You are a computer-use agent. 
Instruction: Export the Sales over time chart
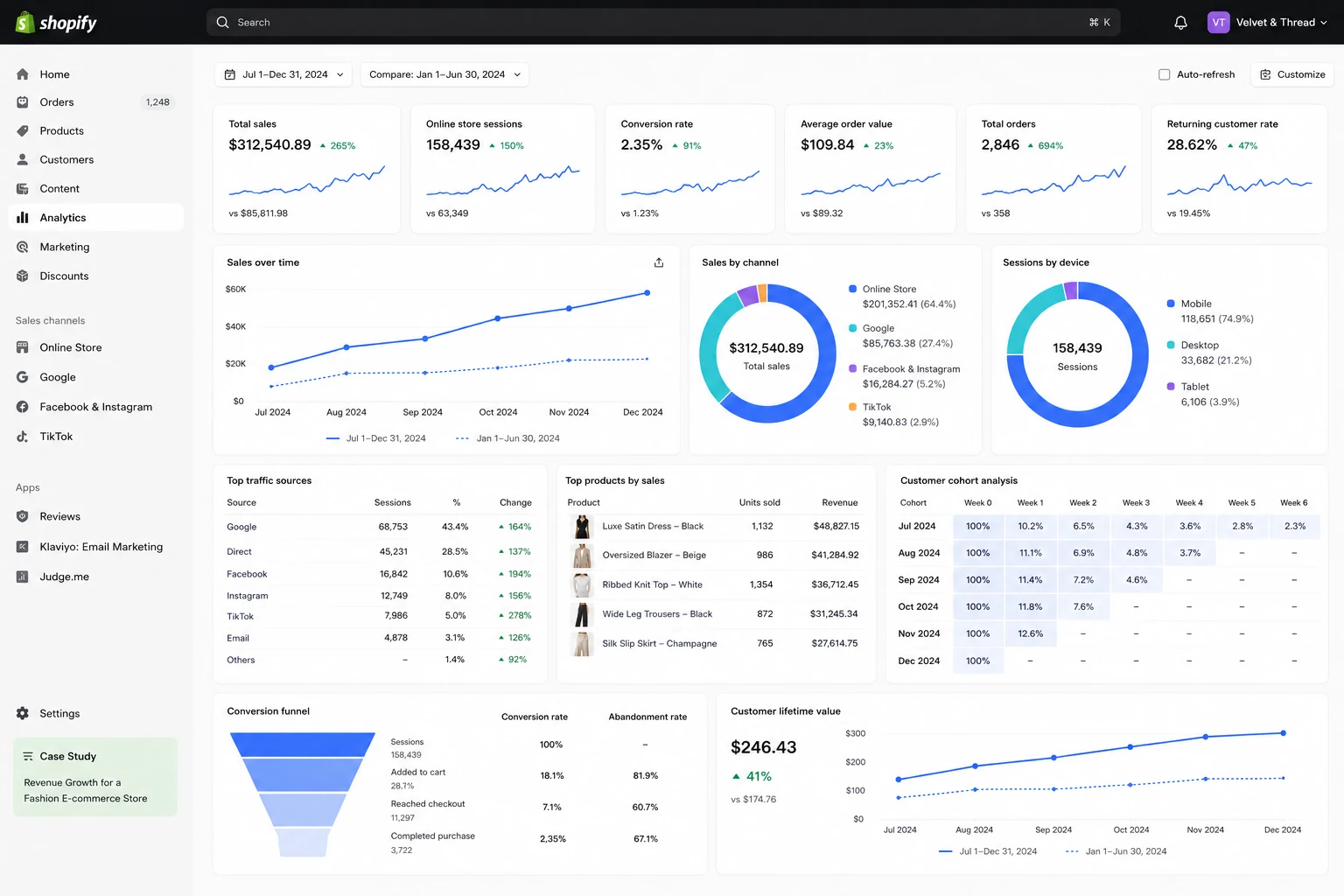659,262
